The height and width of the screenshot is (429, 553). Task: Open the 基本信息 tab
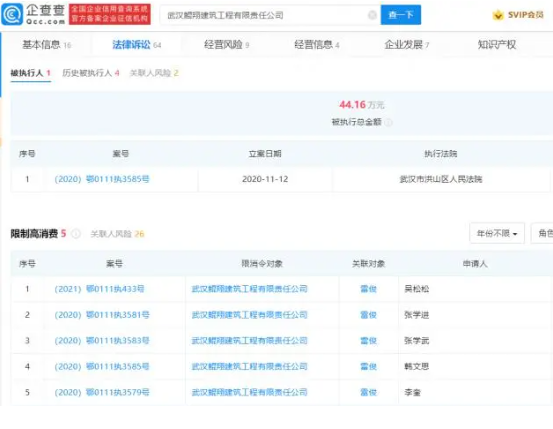click(47, 45)
